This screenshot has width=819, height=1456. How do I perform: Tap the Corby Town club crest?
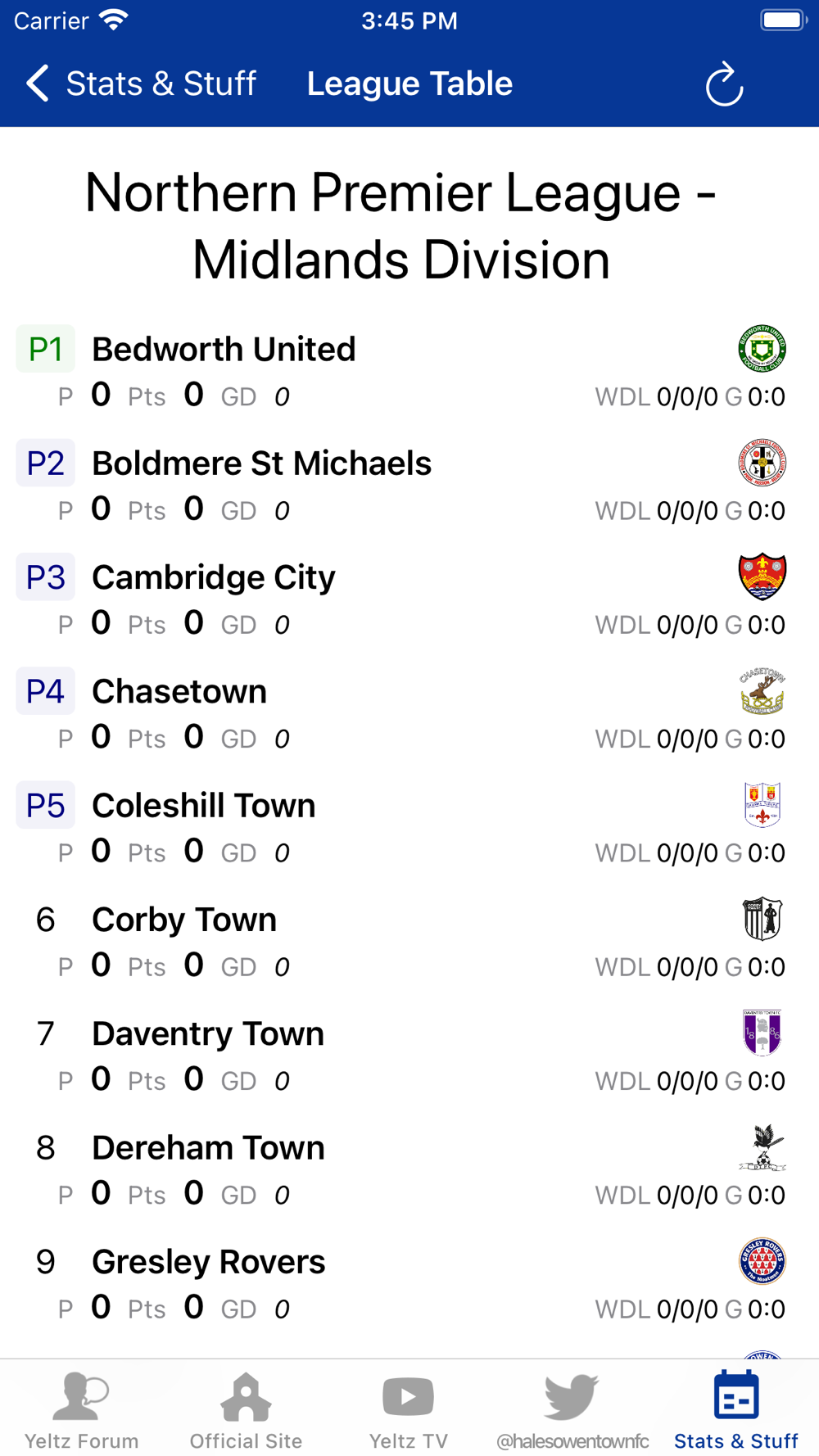(x=762, y=919)
